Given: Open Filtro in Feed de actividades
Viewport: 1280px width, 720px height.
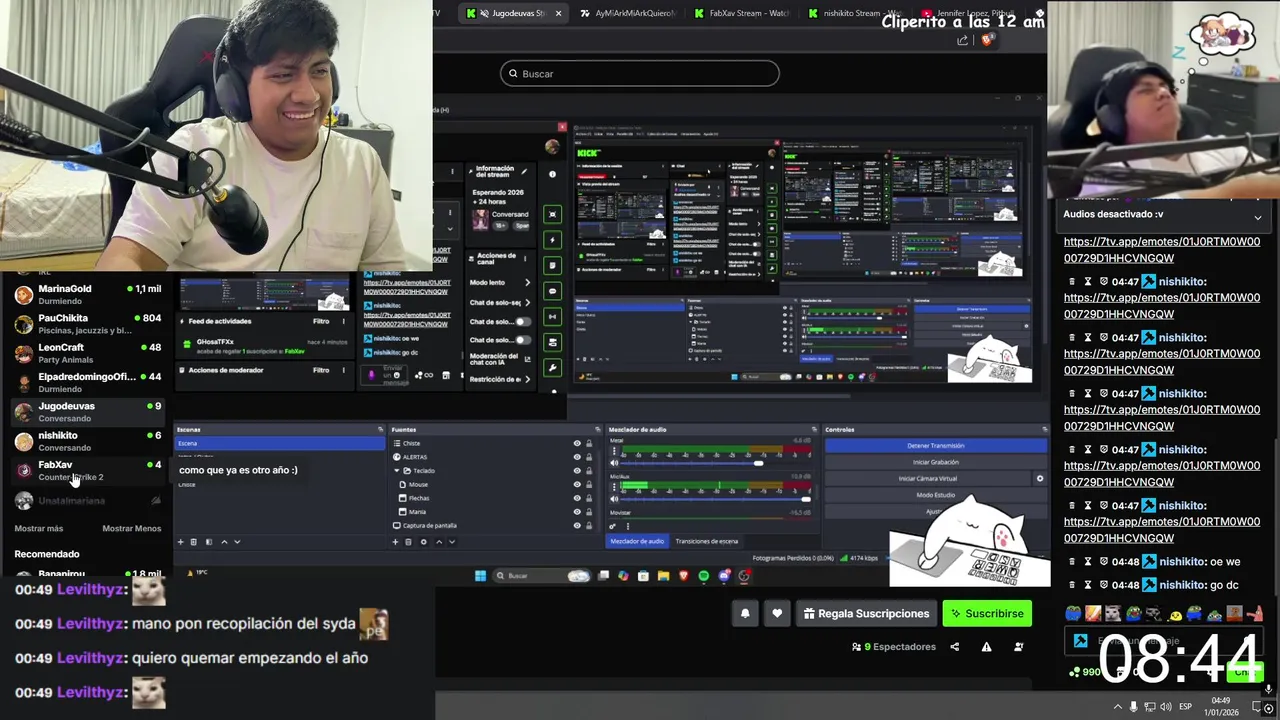Looking at the screenshot, I should tap(321, 321).
